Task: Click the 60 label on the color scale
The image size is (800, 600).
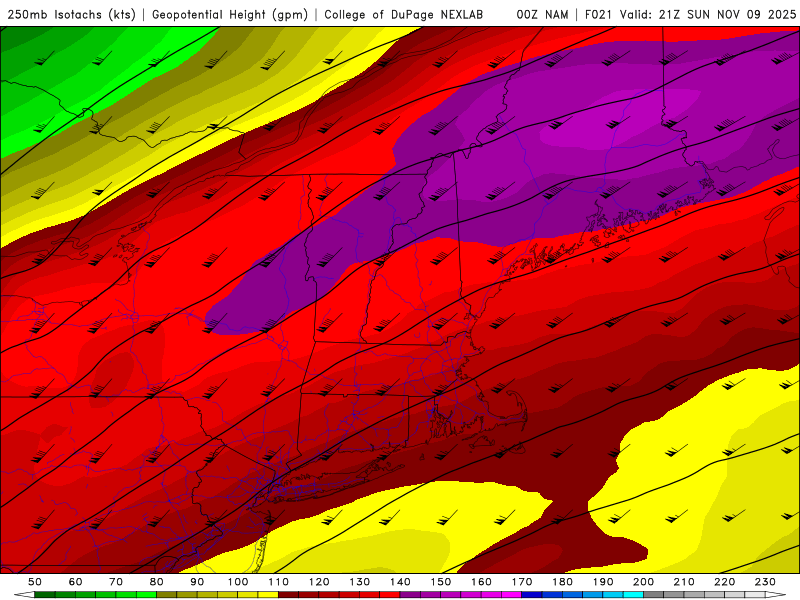Action: (76, 582)
